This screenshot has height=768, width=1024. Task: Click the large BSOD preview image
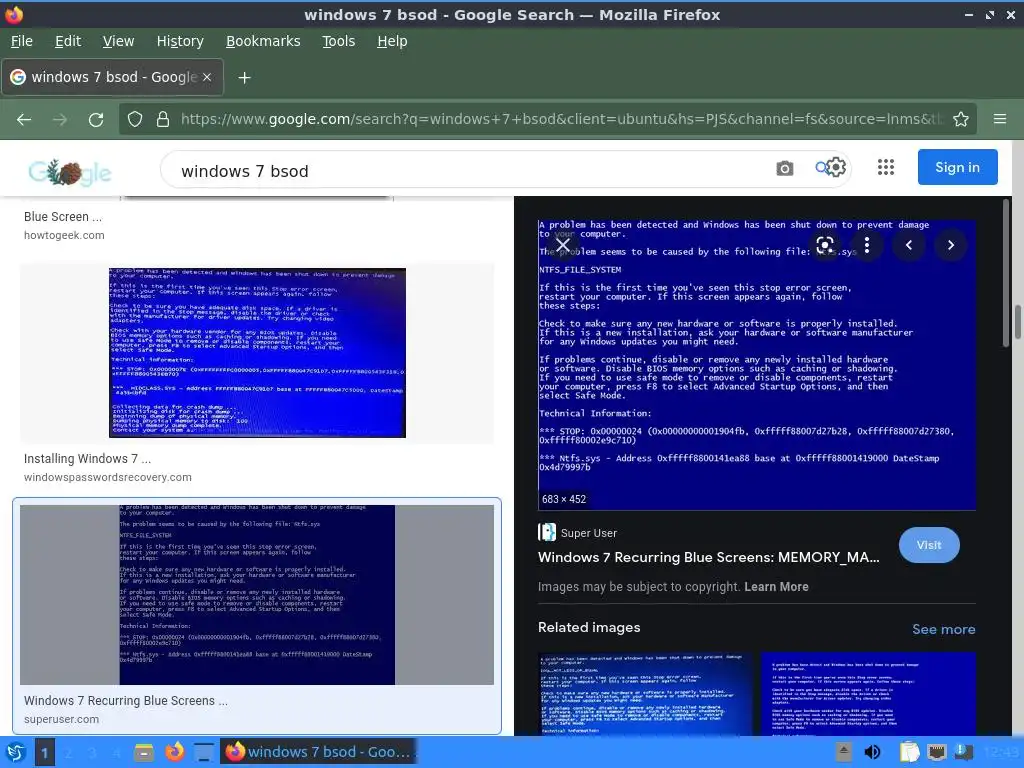pos(757,364)
